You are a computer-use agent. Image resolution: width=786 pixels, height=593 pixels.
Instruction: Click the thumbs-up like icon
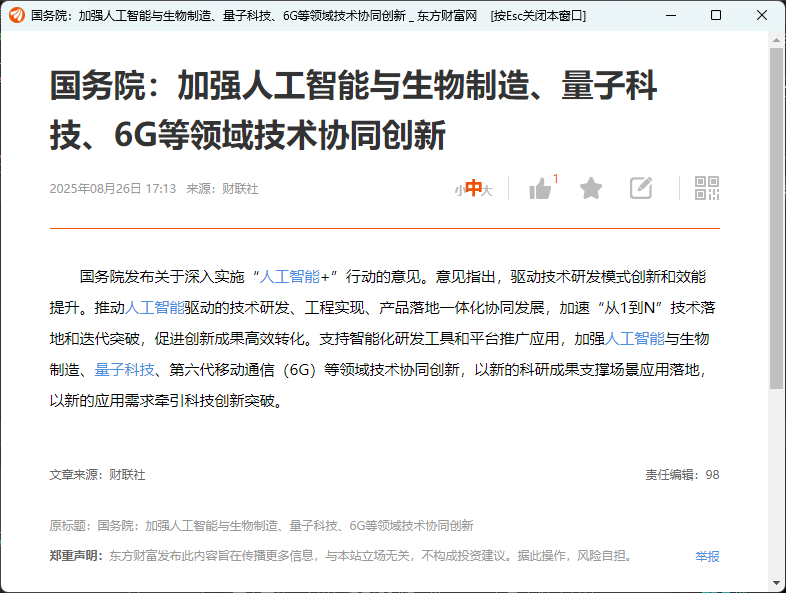pos(540,188)
